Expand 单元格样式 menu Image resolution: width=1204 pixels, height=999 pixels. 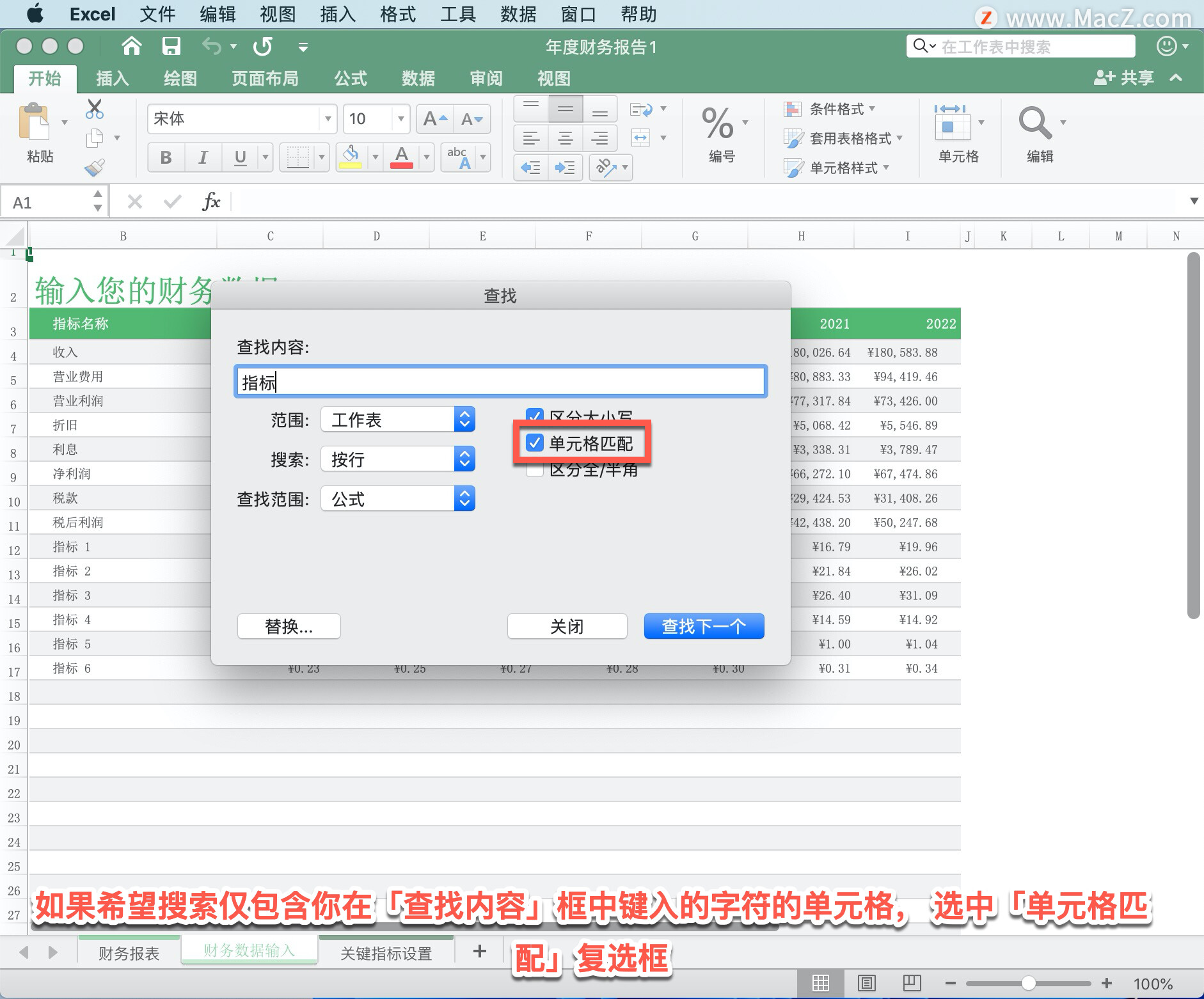[837, 168]
